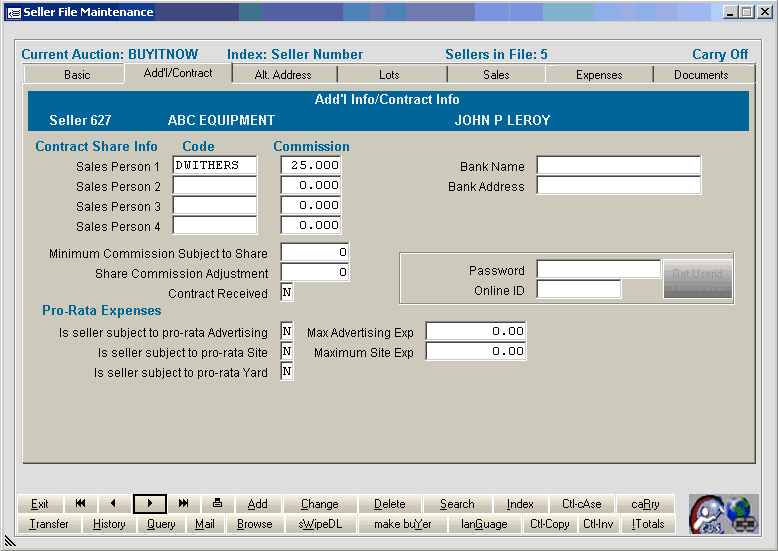
Task: Open the Expenses tab
Action: pos(599,75)
